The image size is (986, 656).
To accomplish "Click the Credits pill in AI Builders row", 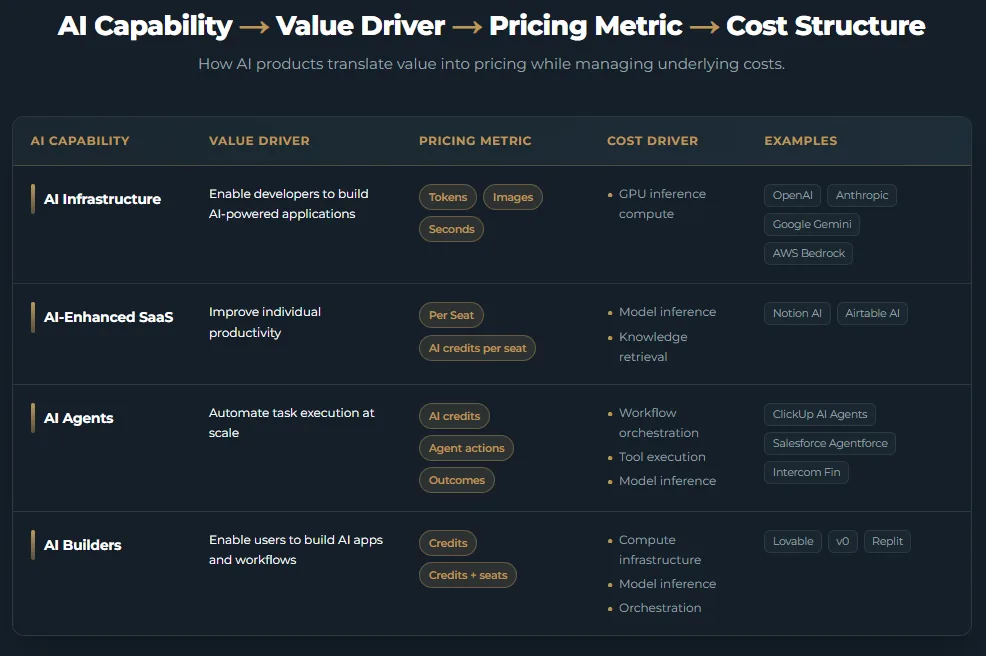I will (448, 543).
